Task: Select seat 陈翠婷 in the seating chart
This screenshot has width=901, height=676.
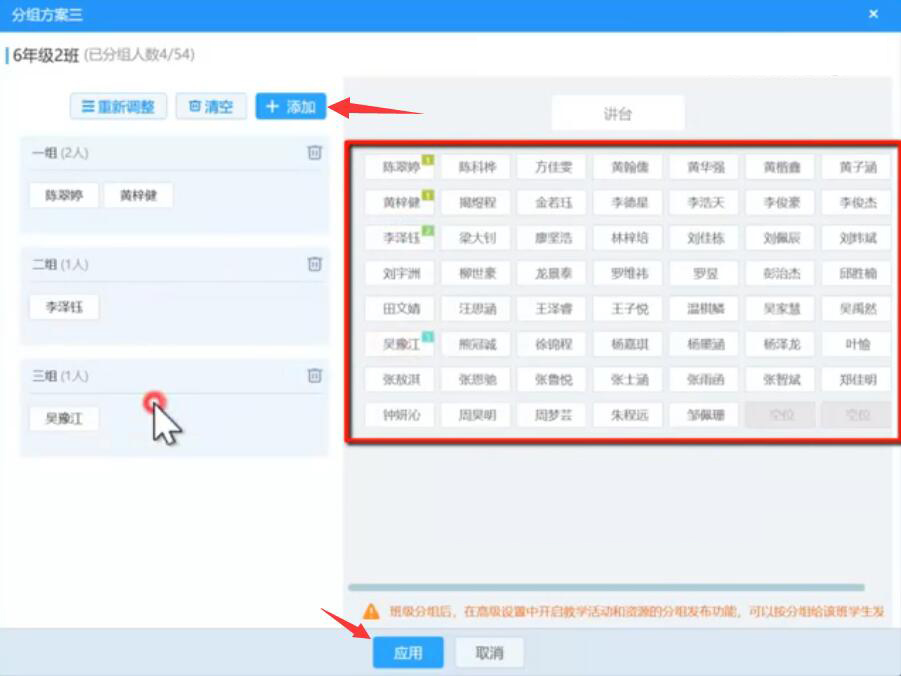Action: click(400, 167)
